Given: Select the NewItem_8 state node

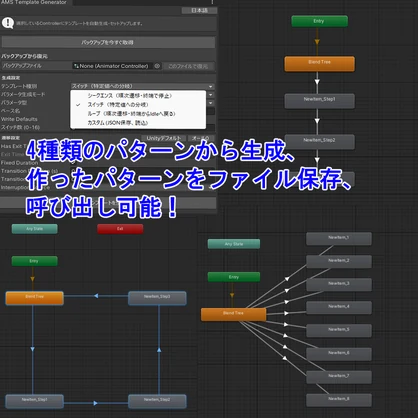Looking at the screenshot, I should pos(339,400).
